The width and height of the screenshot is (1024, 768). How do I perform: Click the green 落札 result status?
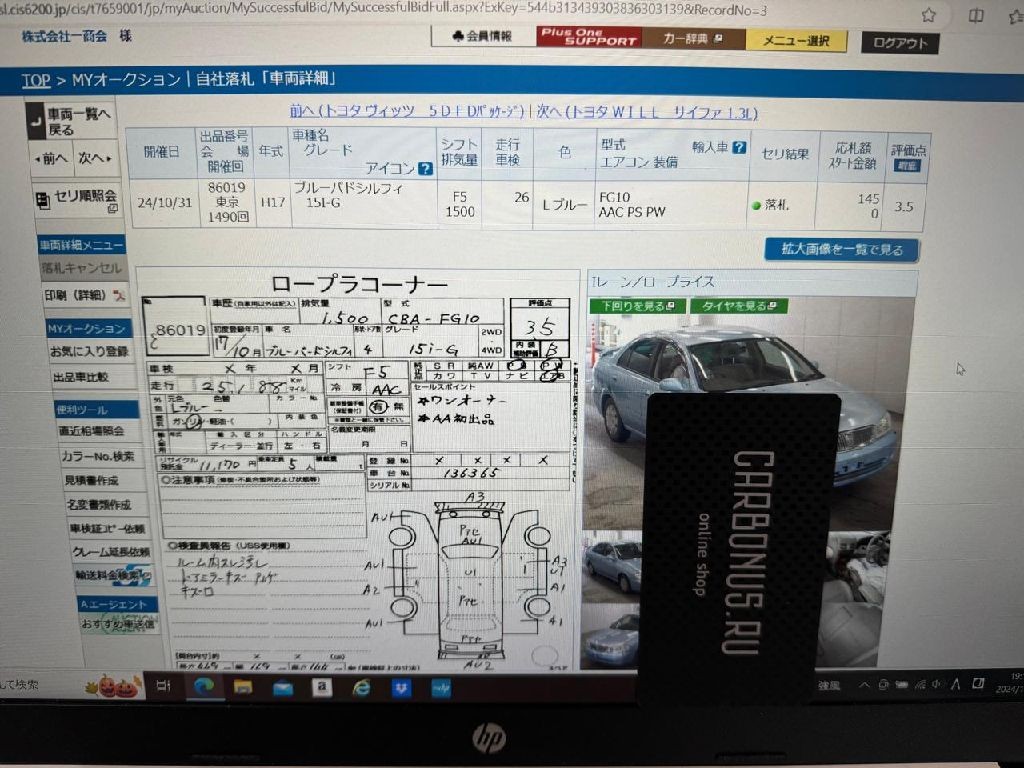coord(771,205)
